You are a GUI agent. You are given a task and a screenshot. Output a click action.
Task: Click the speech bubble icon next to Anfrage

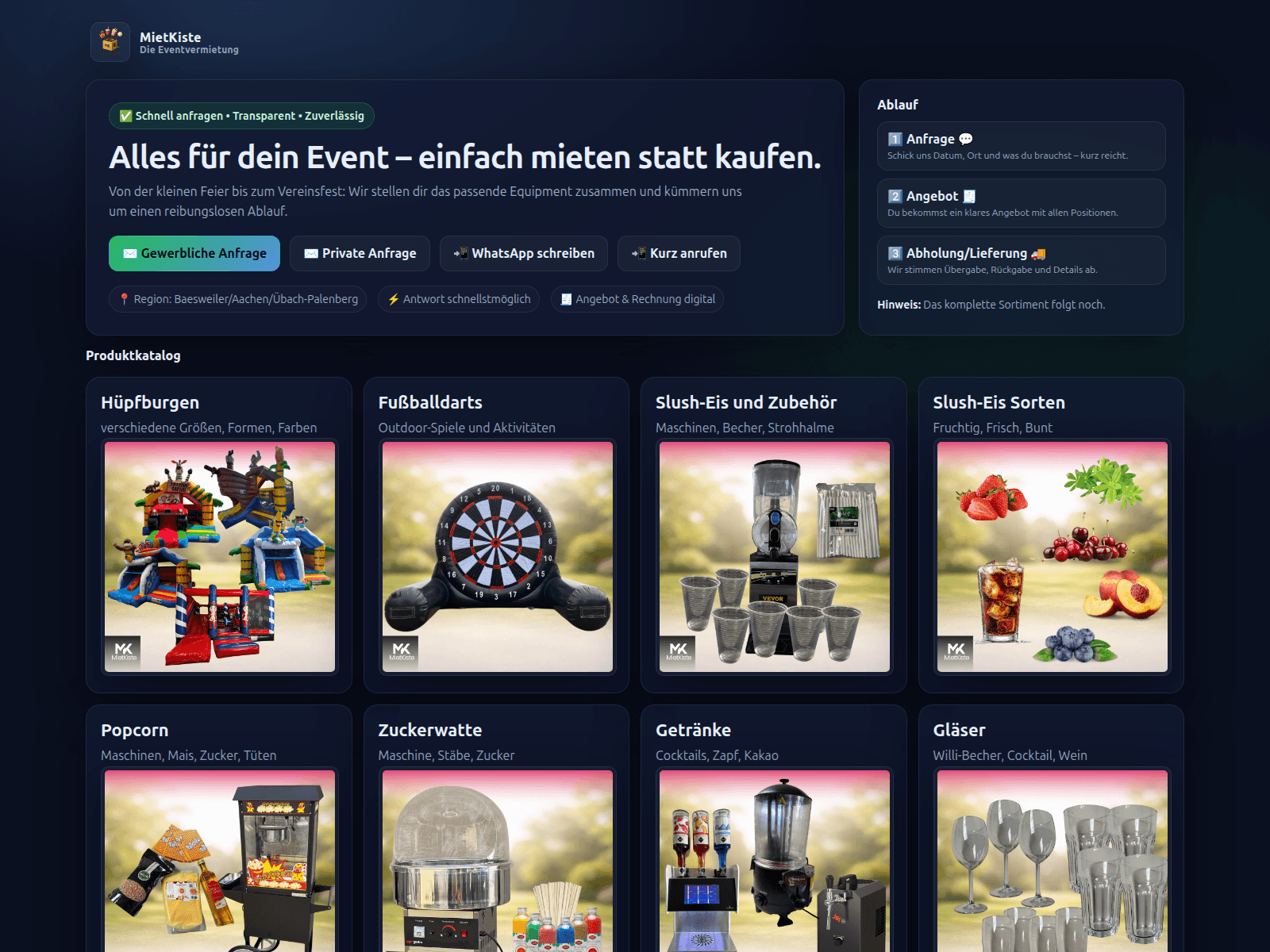966,139
